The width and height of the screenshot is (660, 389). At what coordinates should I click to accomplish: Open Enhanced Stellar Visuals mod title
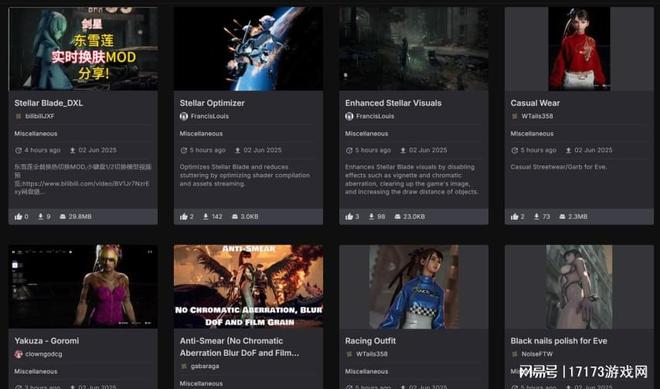[x=393, y=103]
